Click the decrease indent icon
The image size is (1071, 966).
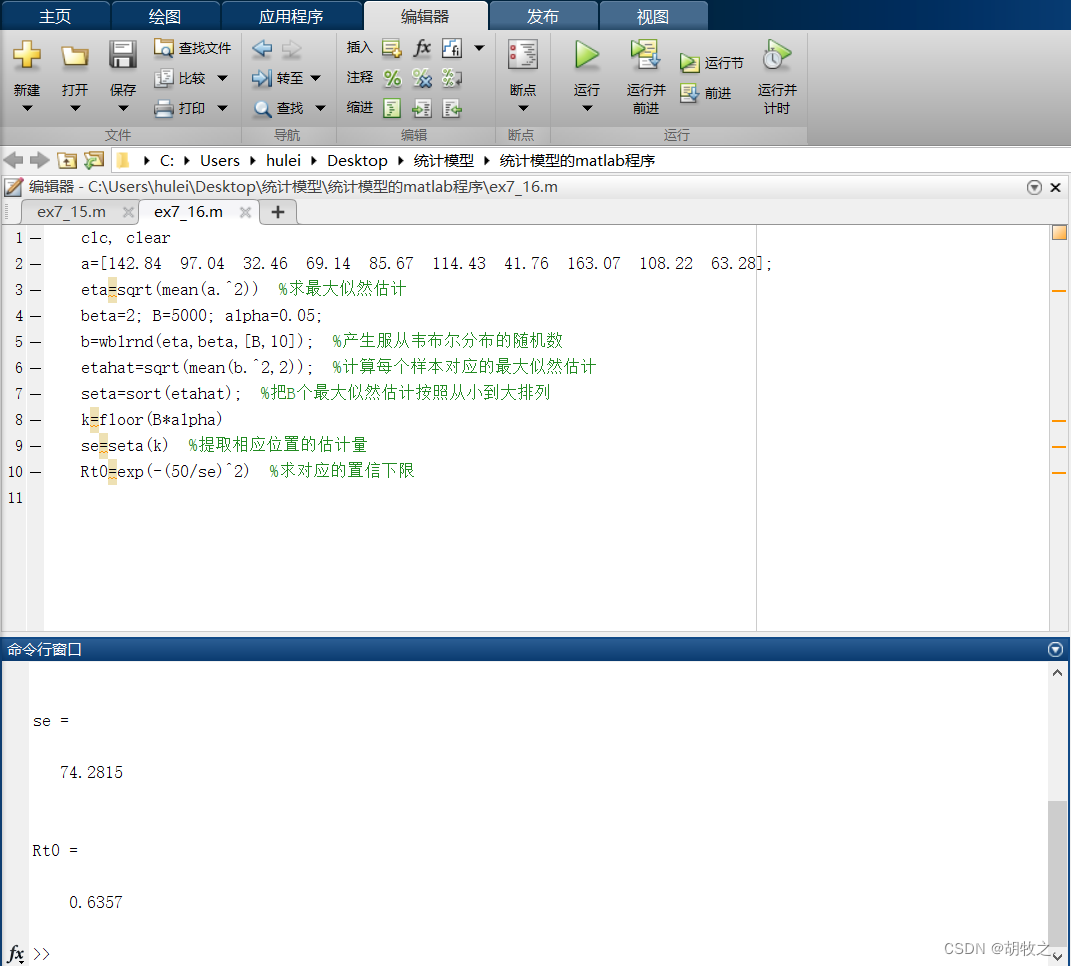point(451,108)
